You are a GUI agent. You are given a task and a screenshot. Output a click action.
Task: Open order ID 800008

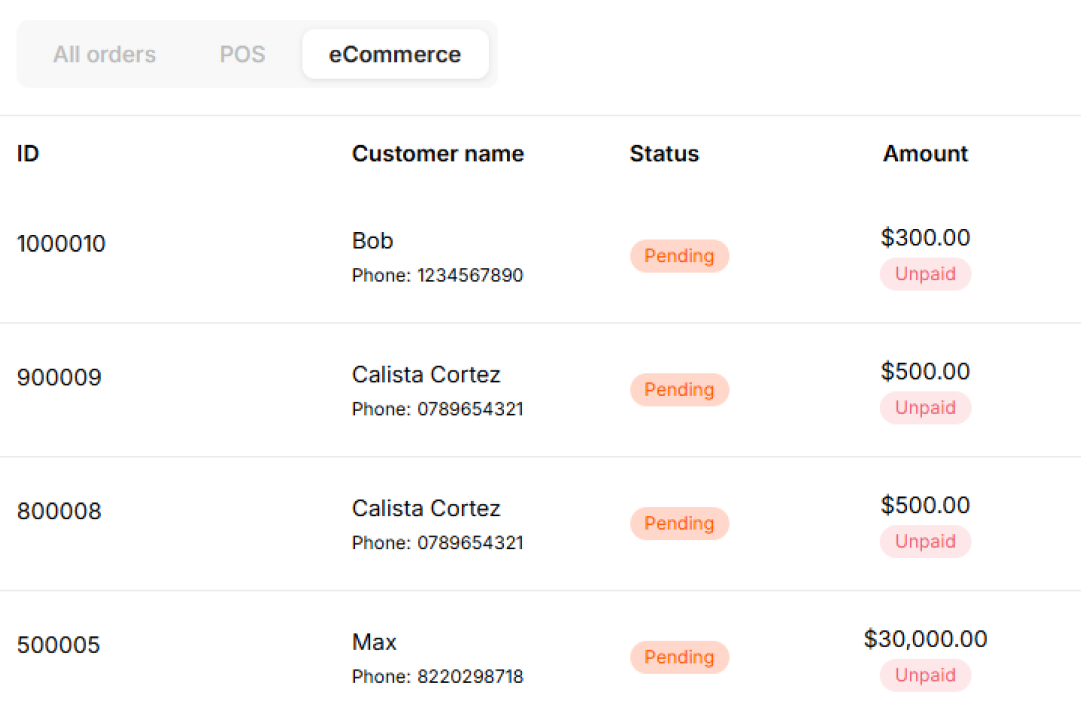click(59, 511)
